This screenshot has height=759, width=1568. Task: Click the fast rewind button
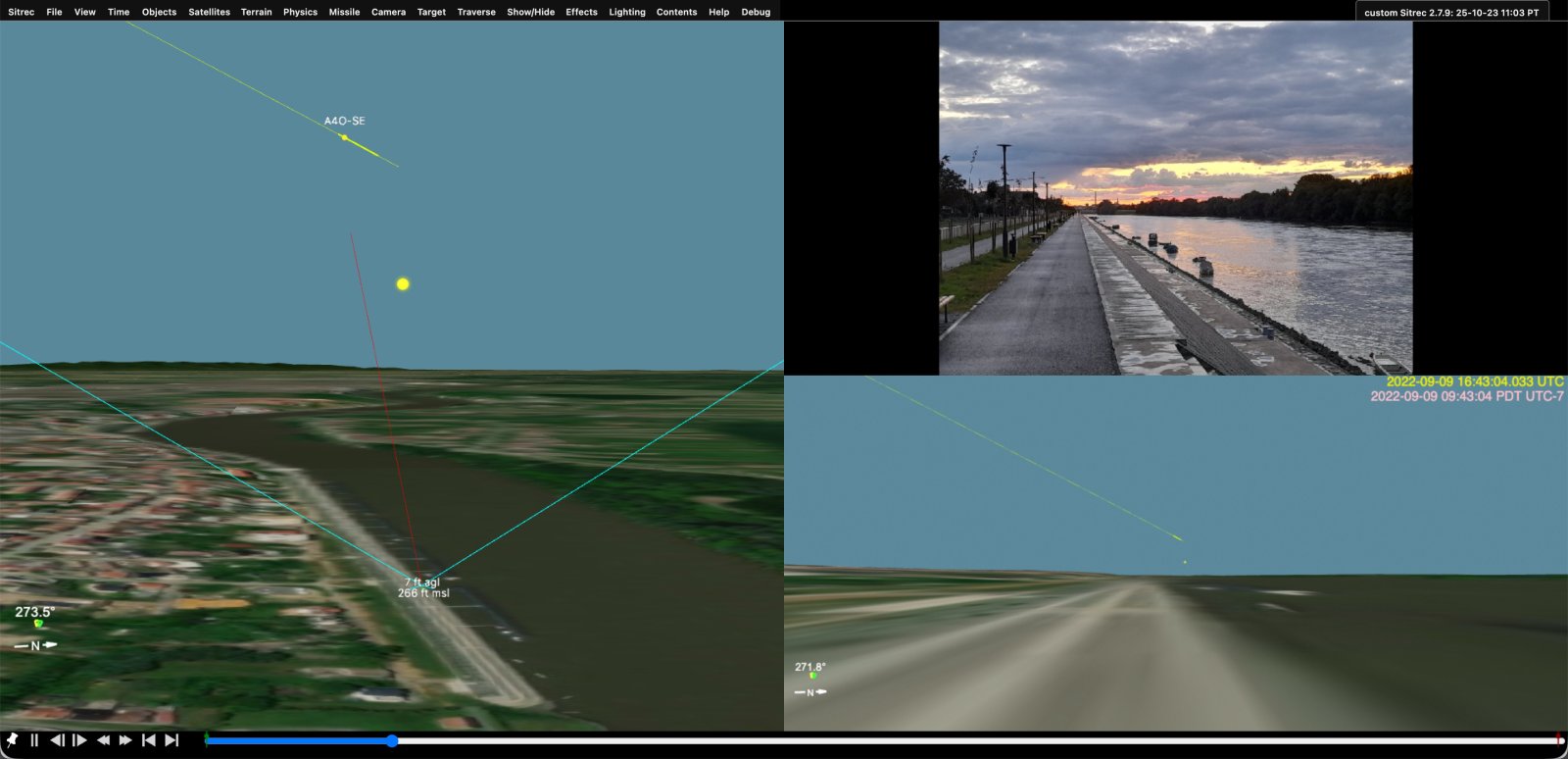(103, 740)
